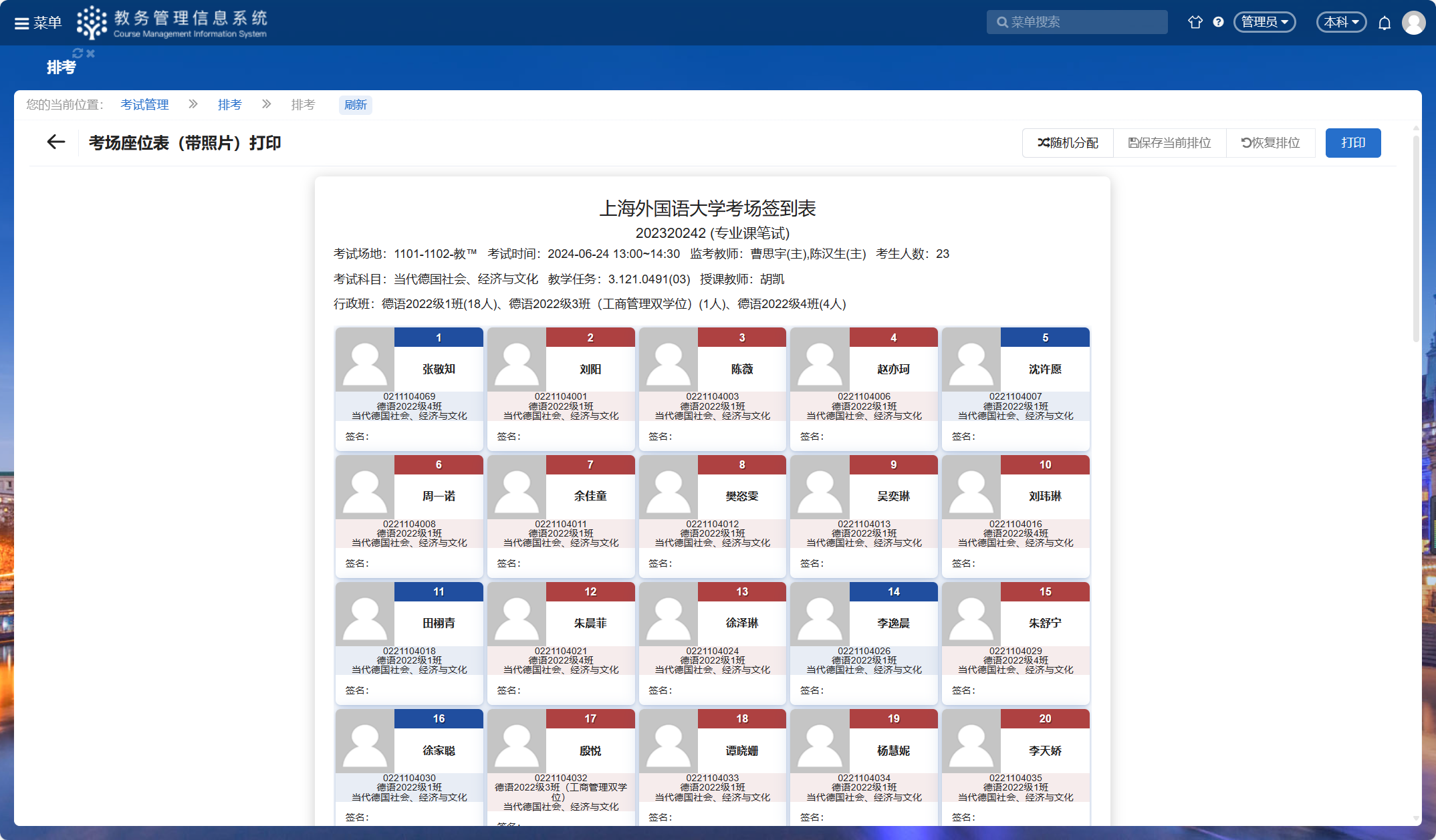Expand the 本科 dropdown

[x=1341, y=22]
